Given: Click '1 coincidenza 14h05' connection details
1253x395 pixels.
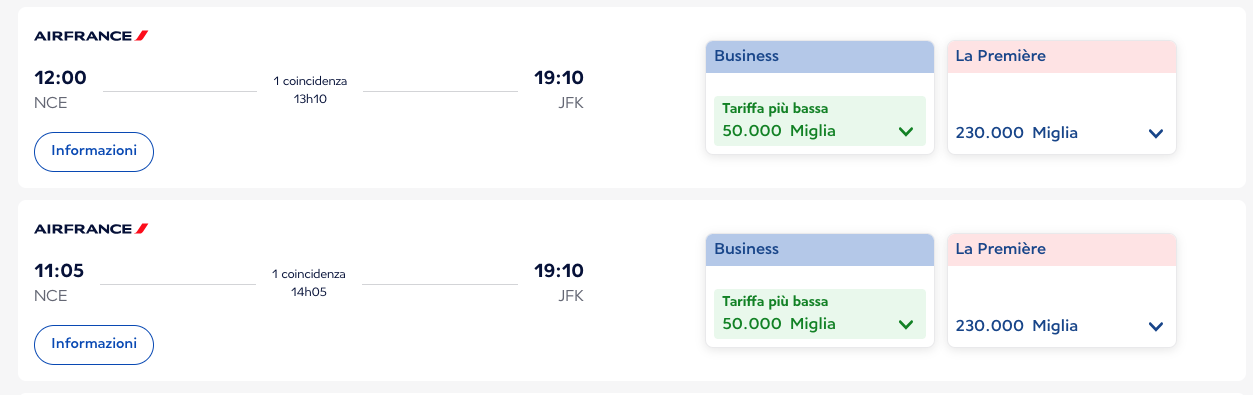Looking at the screenshot, I should point(309,283).
